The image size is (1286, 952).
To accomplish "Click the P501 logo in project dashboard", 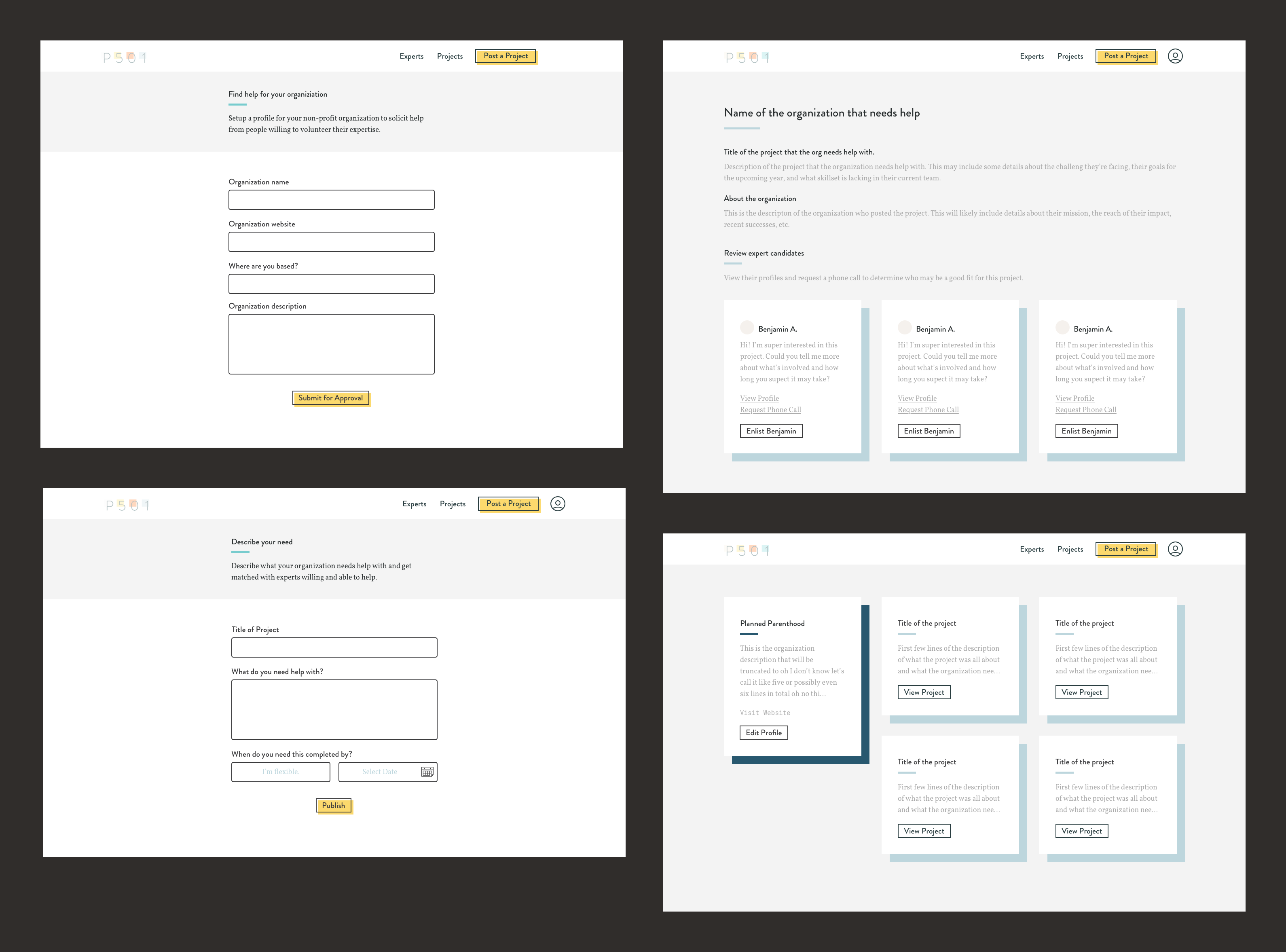I will click(748, 549).
